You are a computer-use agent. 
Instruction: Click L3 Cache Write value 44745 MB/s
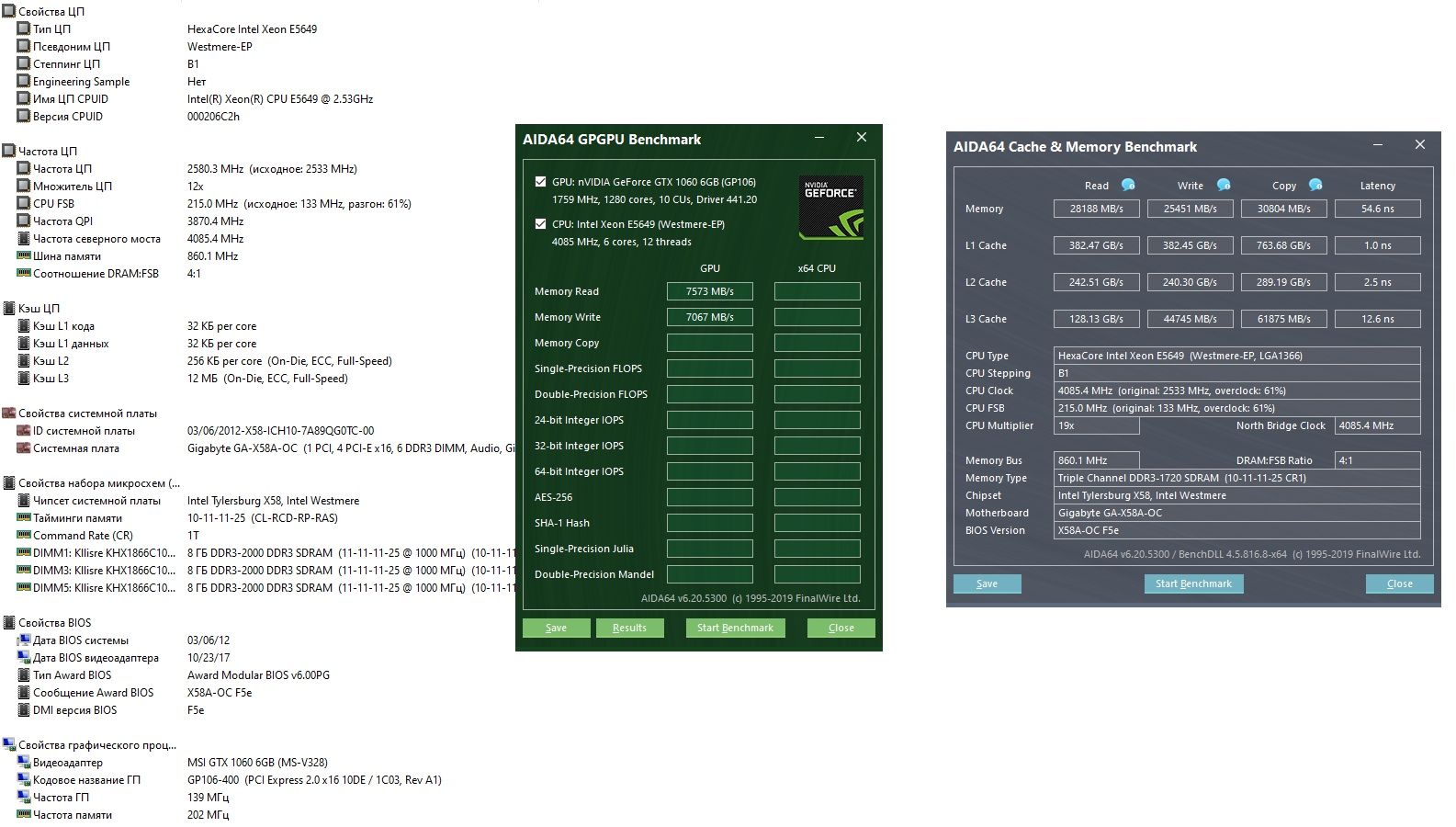click(x=1191, y=319)
